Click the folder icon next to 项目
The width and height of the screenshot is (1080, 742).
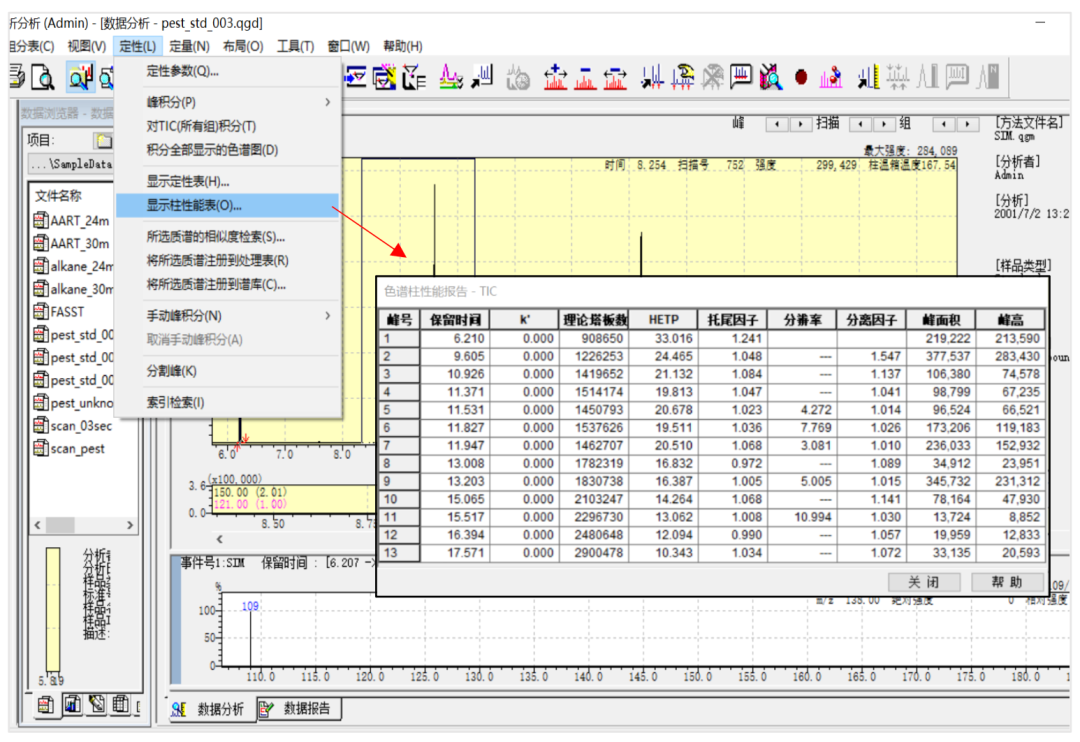tap(103, 141)
